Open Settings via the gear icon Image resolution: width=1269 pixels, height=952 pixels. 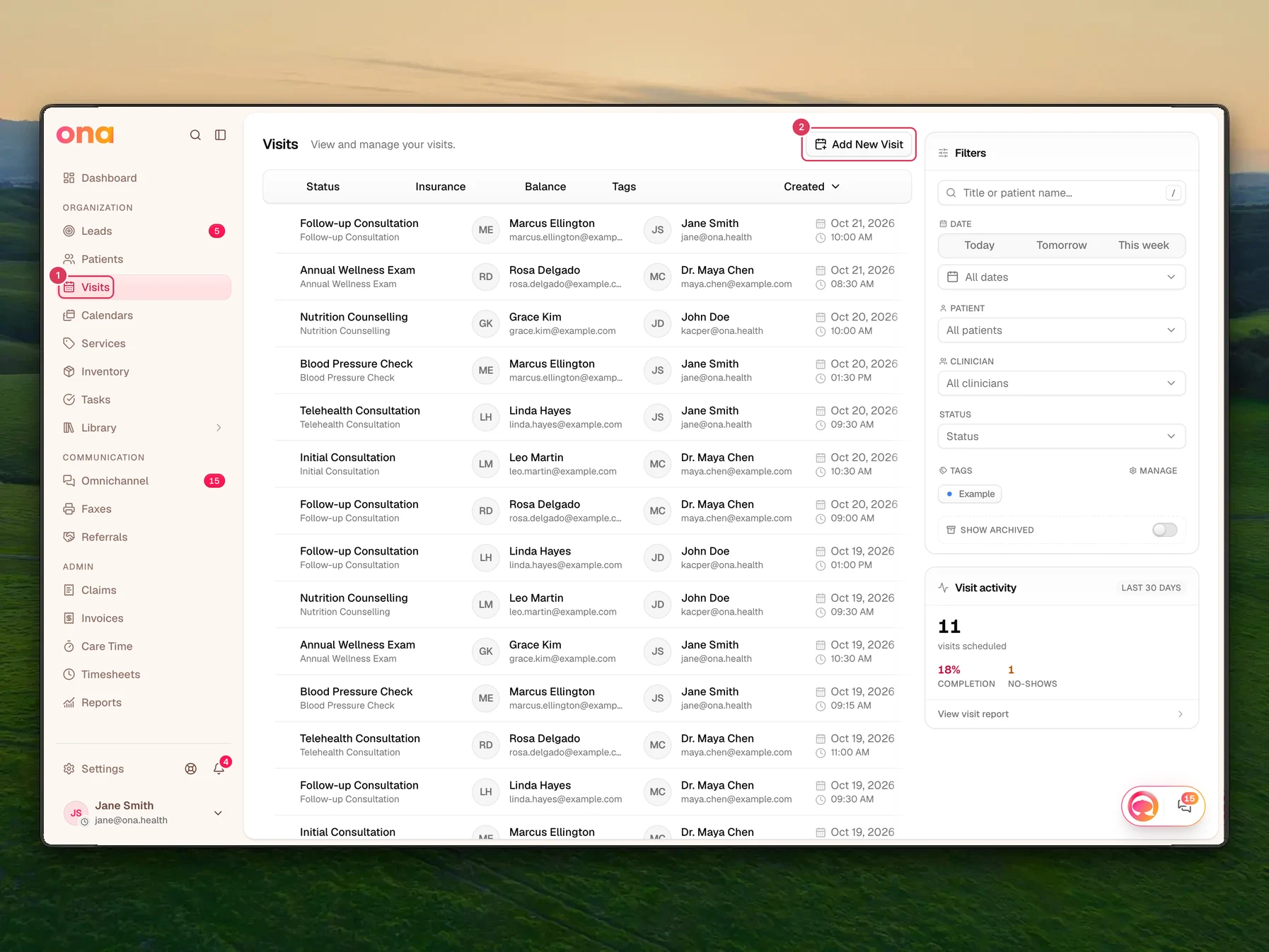tap(69, 769)
